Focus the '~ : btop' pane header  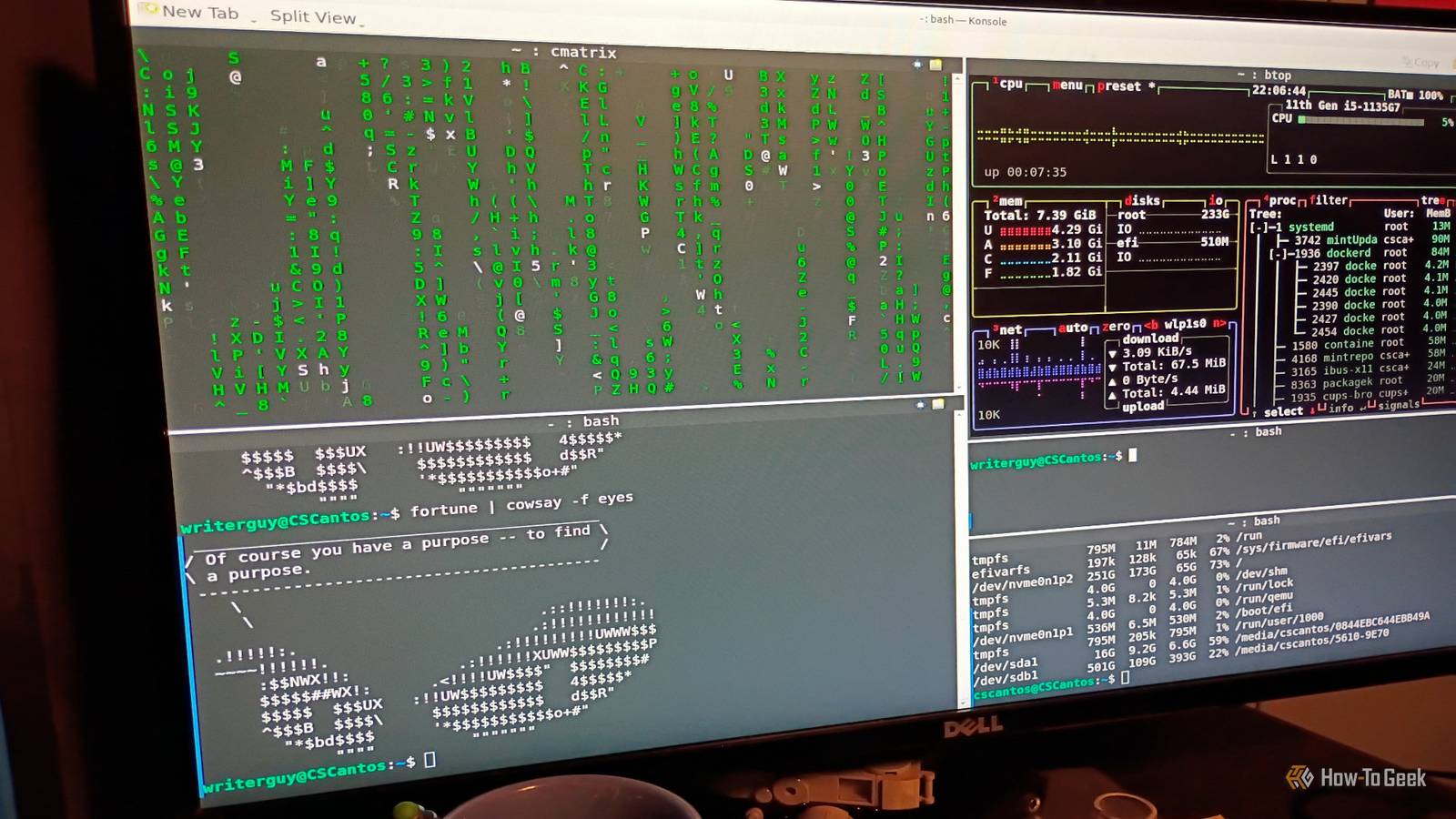[1264, 75]
